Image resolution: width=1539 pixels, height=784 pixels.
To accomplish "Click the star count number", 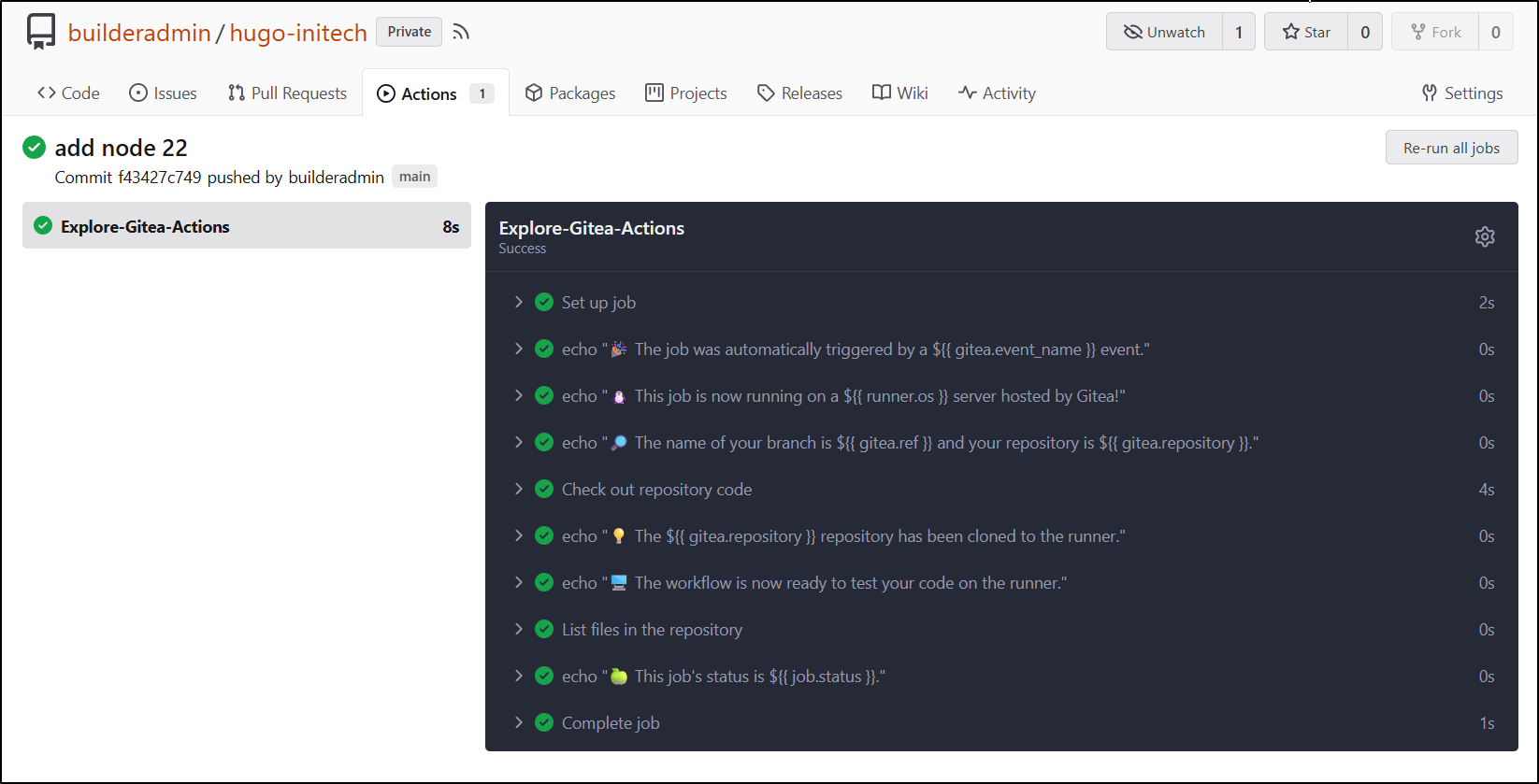I will pos(1365,32).
